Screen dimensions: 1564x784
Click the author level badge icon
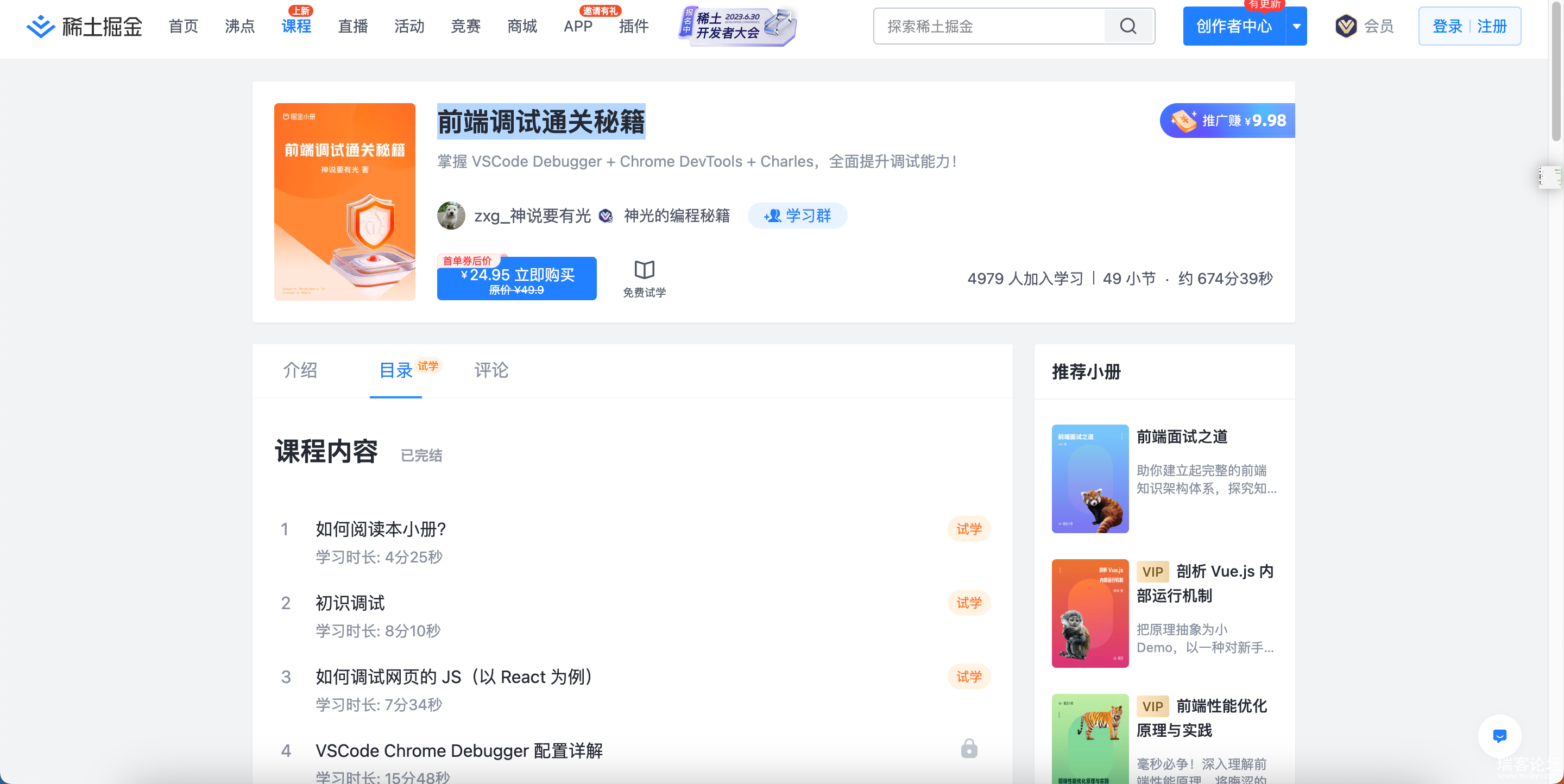(x=606, y=216)
